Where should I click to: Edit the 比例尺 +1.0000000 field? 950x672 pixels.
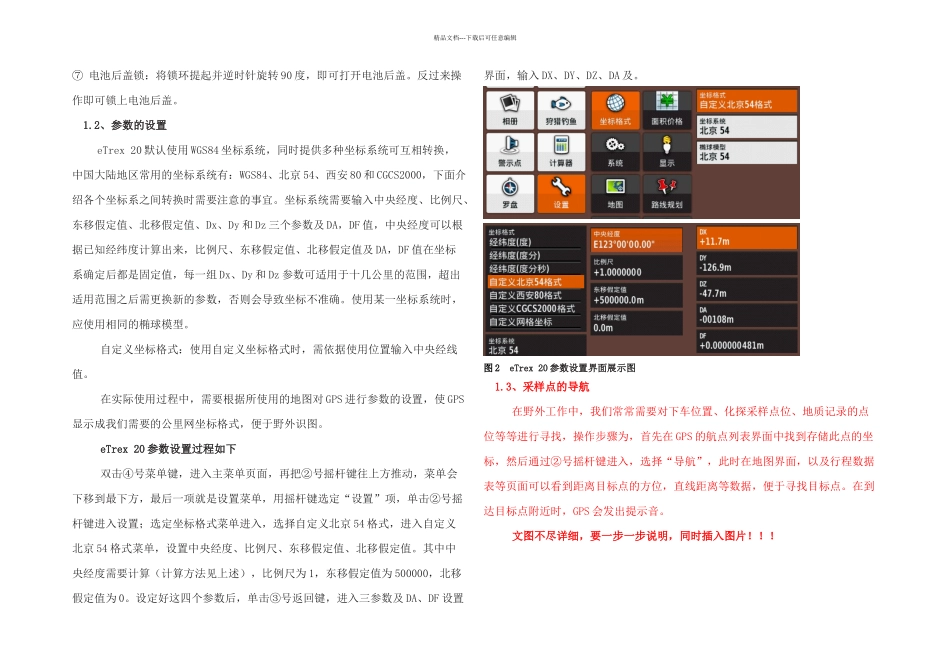[636, 267]
